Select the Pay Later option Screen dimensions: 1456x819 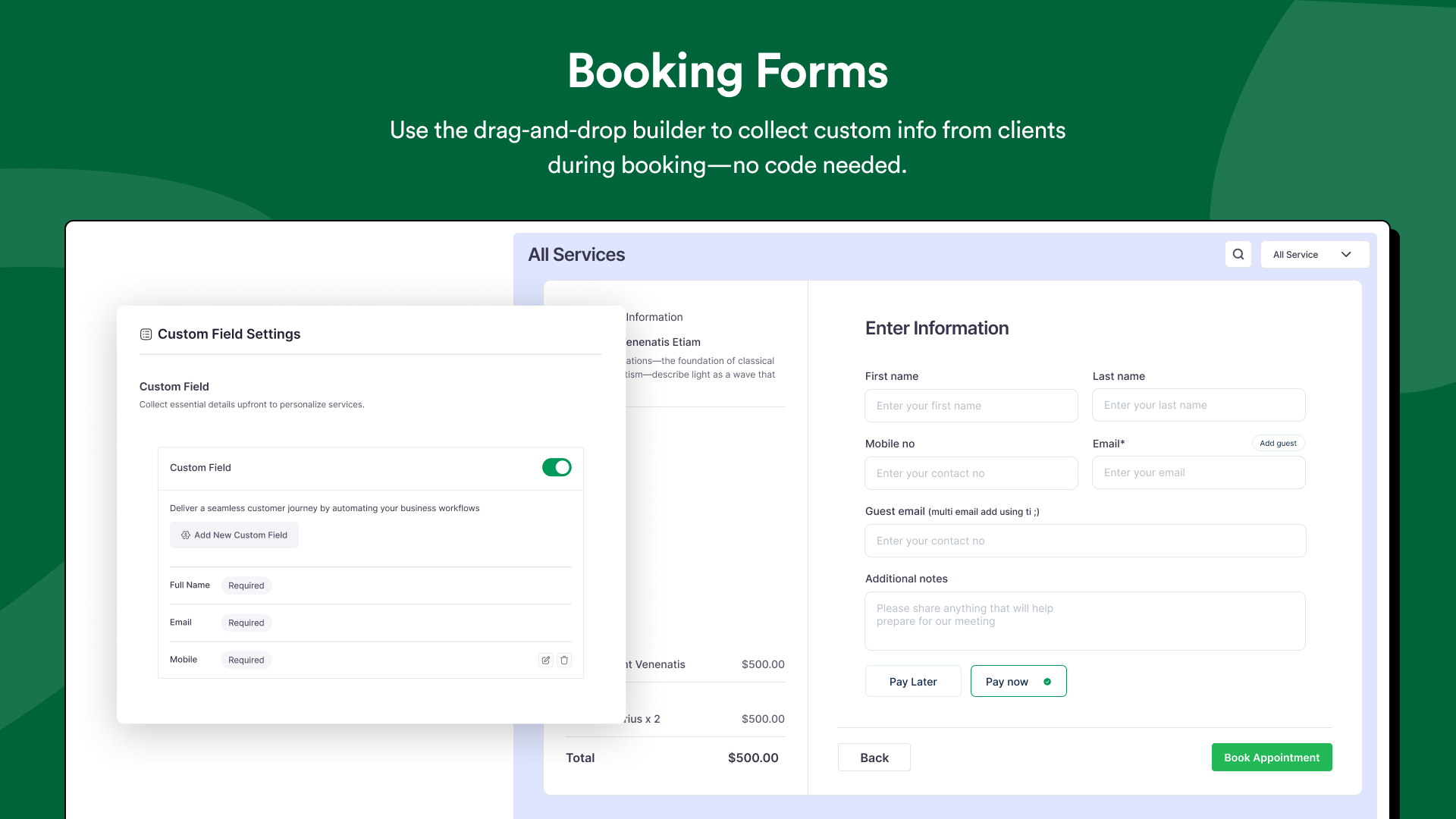tap(913, 681)
